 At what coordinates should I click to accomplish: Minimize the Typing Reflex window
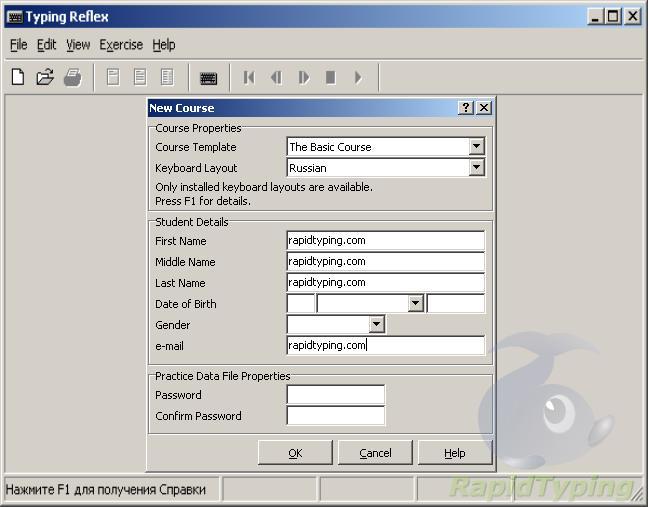tap(595, 17)
